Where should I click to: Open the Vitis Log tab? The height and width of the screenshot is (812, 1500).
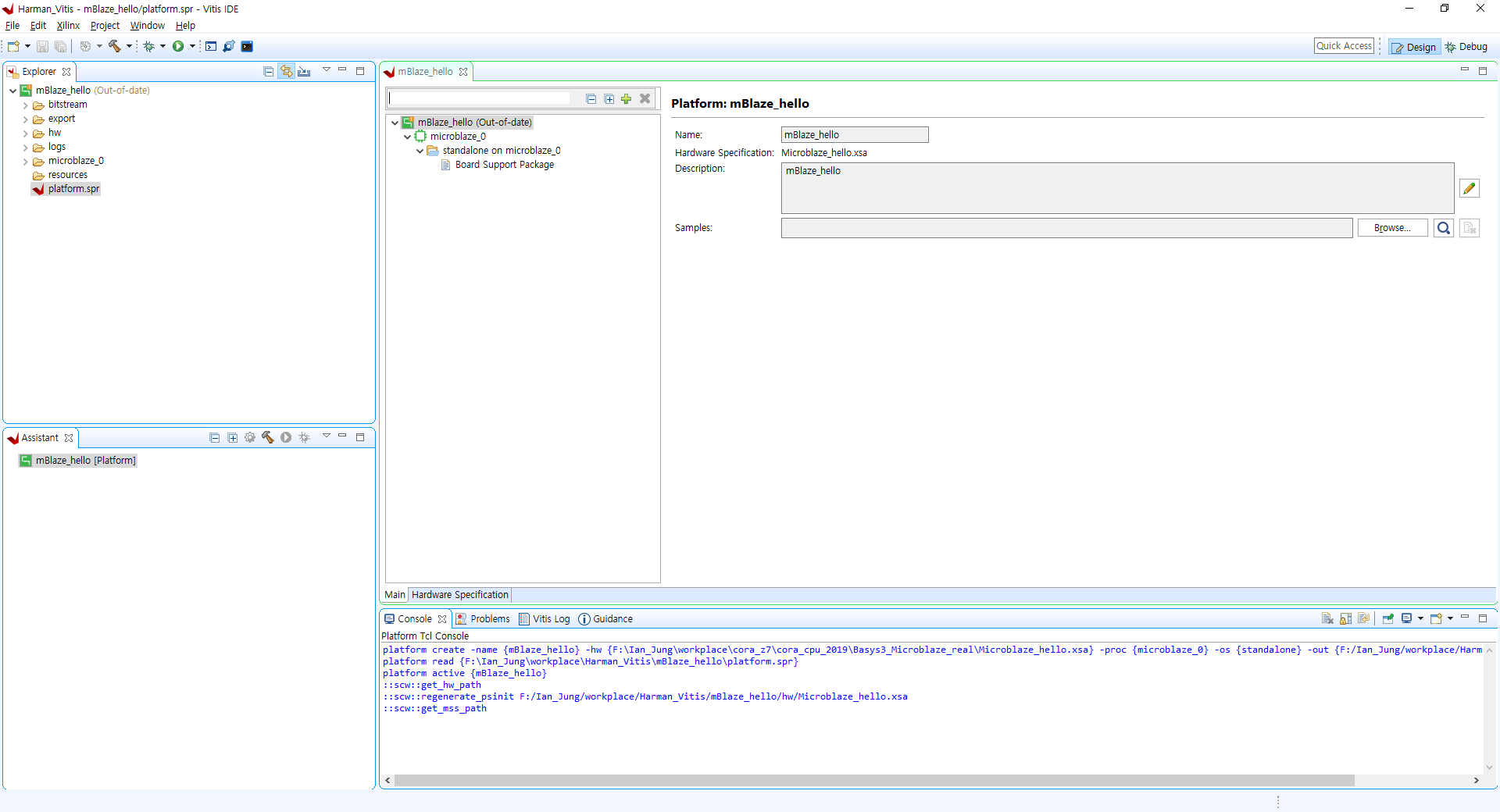(x=545, y=619)
